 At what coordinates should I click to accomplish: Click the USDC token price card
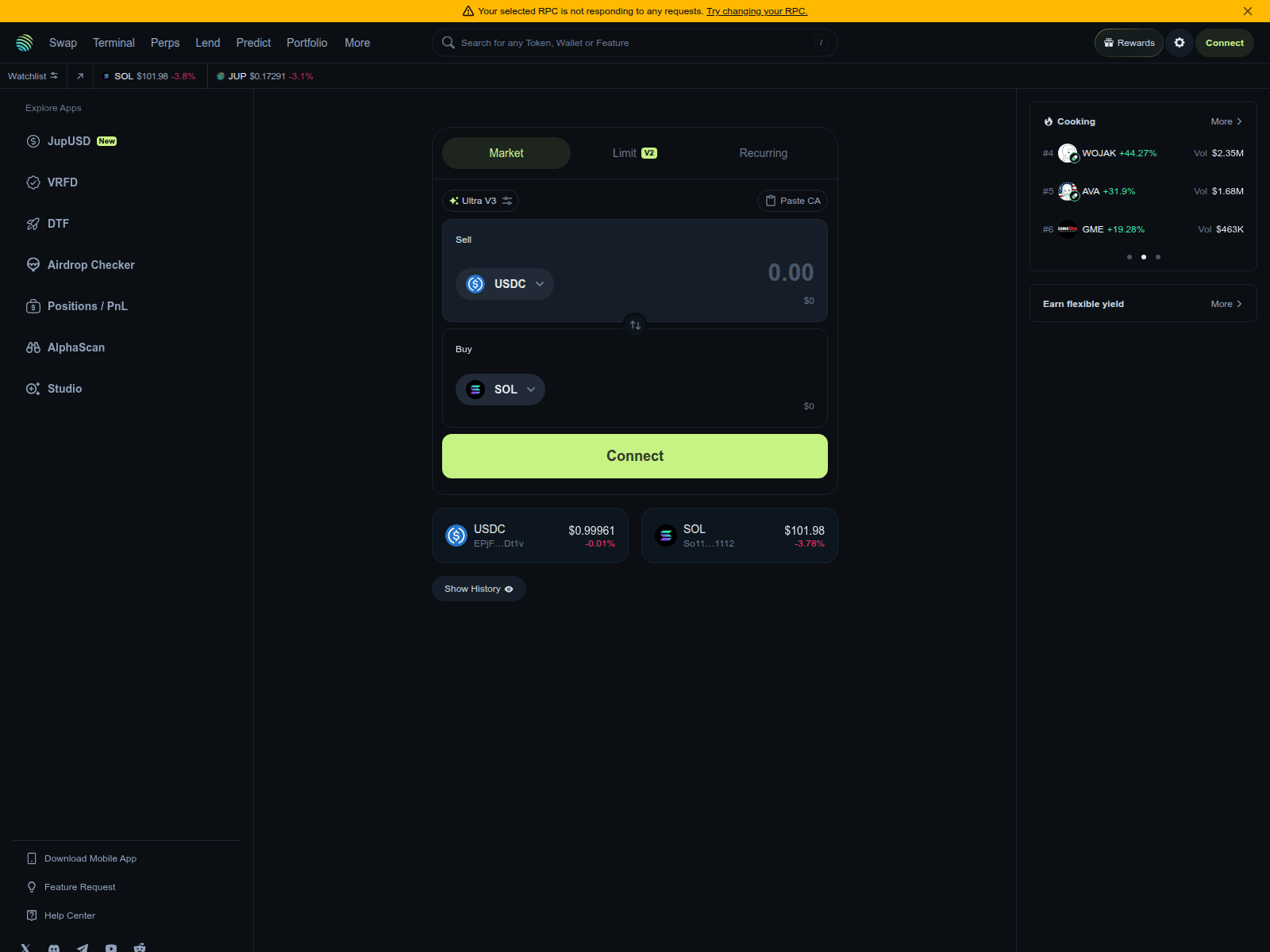point(530,535)
